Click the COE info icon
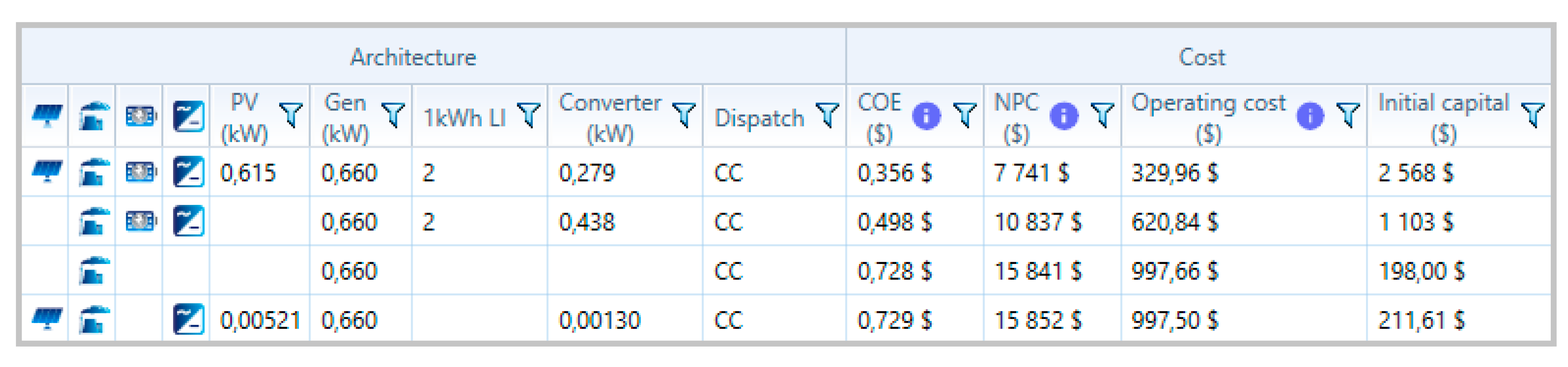This screenshot has height=367, width=1568. click(926, 116)
